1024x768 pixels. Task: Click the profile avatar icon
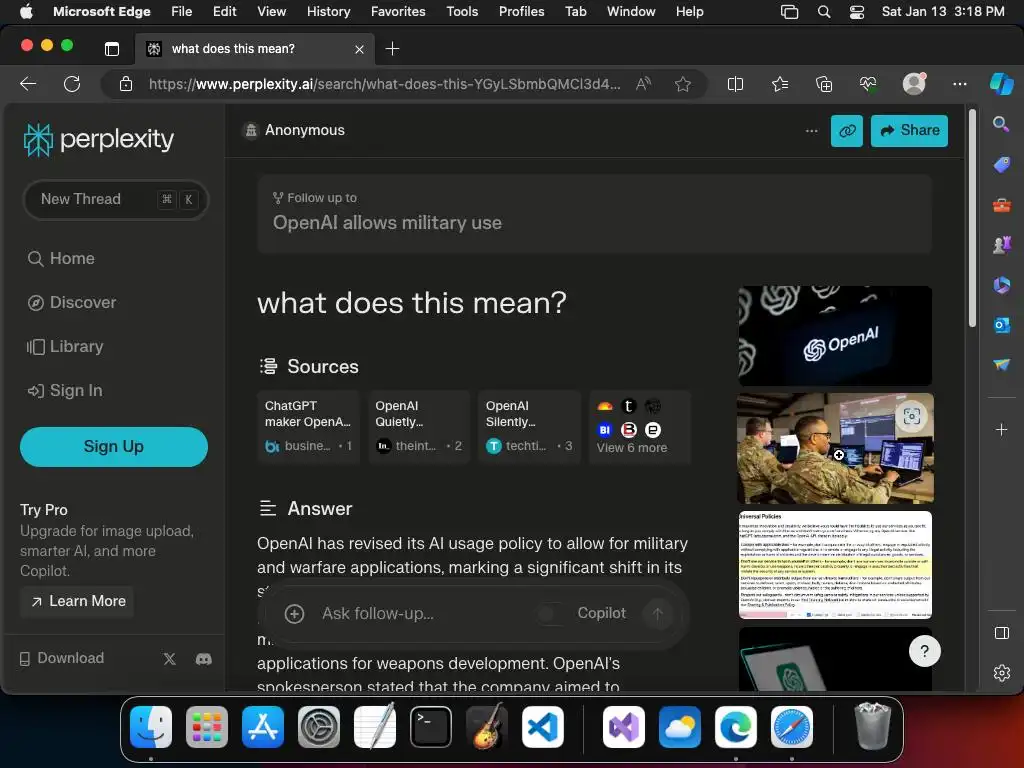click(x=914, y=84)
